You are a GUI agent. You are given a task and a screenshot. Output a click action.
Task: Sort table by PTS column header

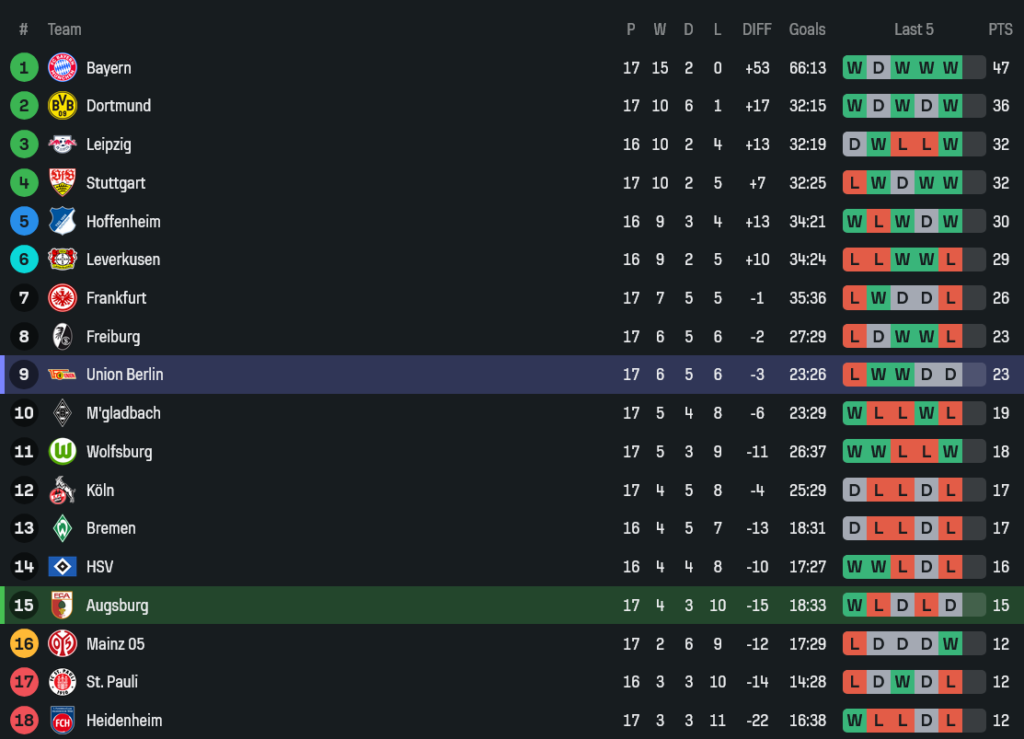1000,30
